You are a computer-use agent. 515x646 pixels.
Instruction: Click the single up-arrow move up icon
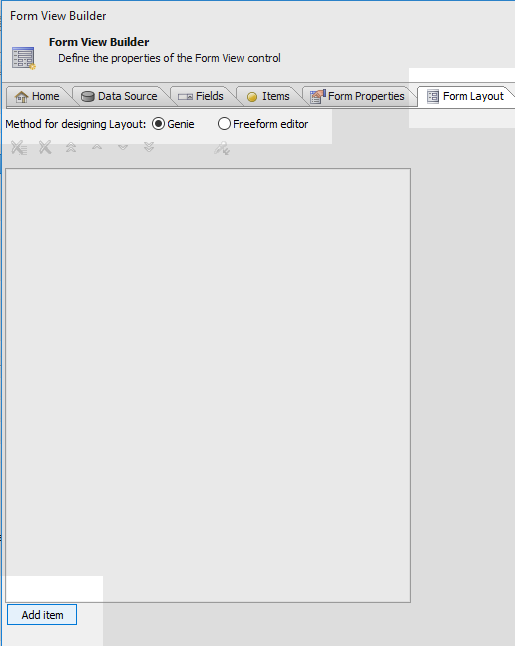pyautogui.click(x=97, y=147)
